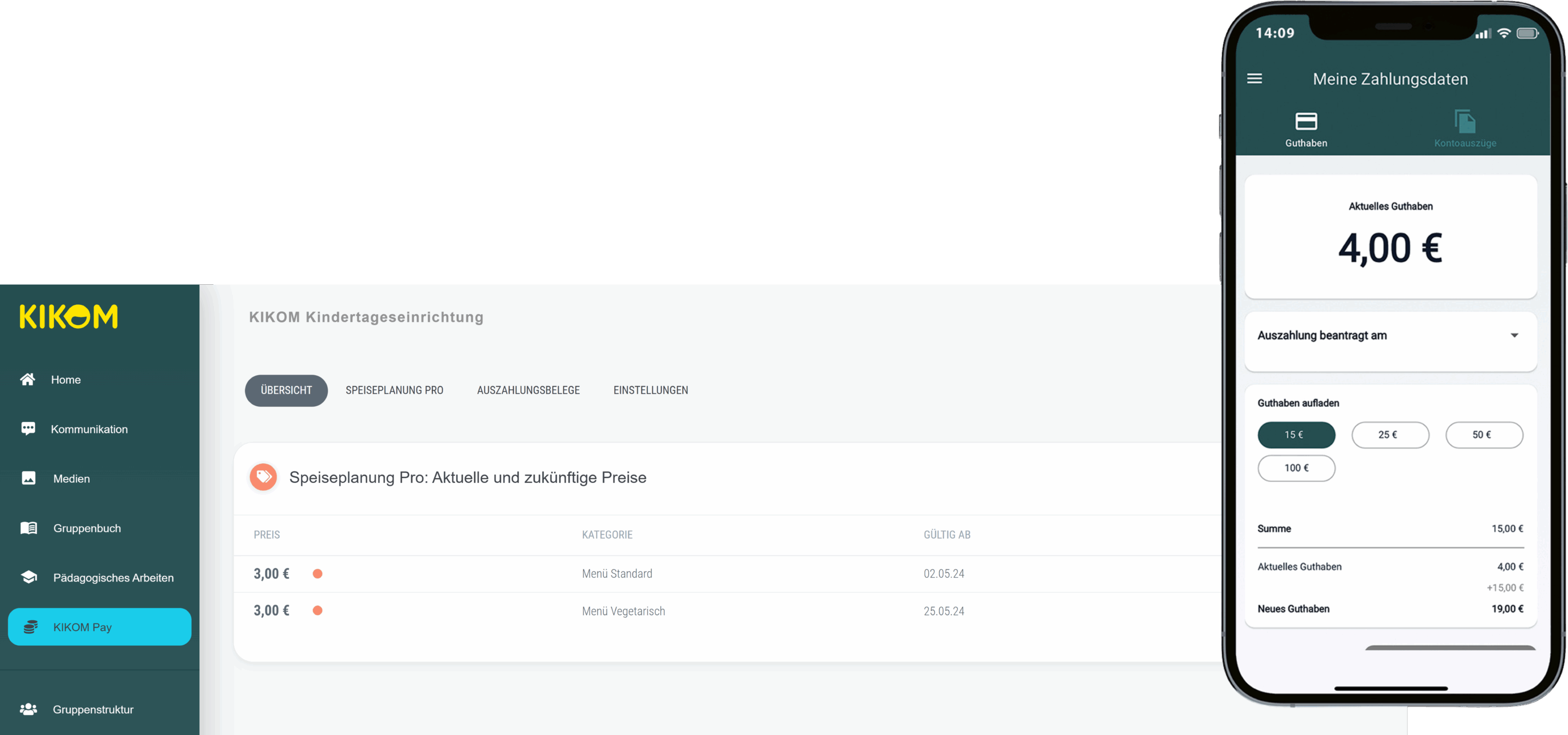
Task: Click the Medien image icon
Action: [28, 478]
